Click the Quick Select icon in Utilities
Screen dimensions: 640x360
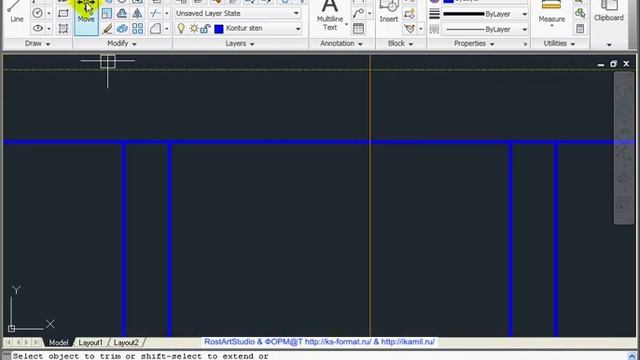click(x=580, y=13)
